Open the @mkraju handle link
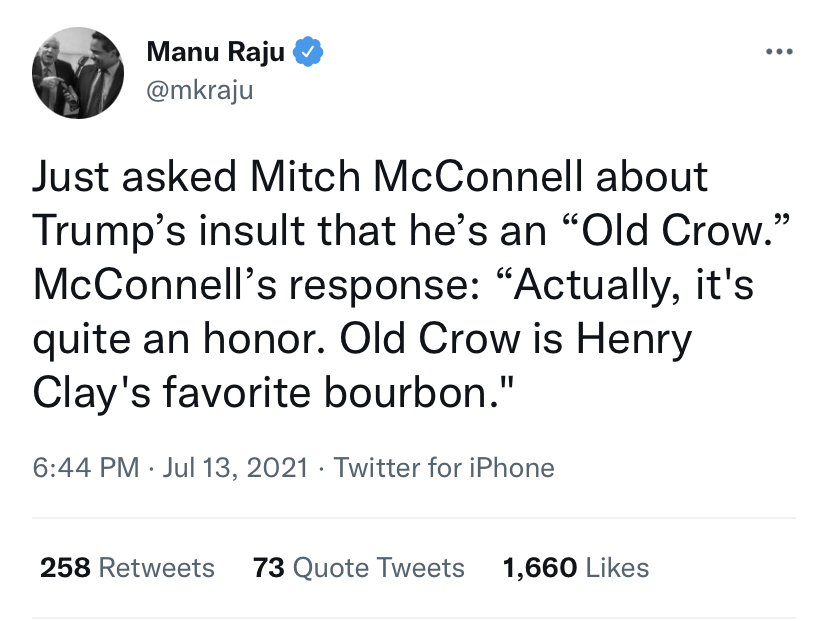The height and width of the screenshot is (621, 828). pyautogui.click(x=200, y=90)
